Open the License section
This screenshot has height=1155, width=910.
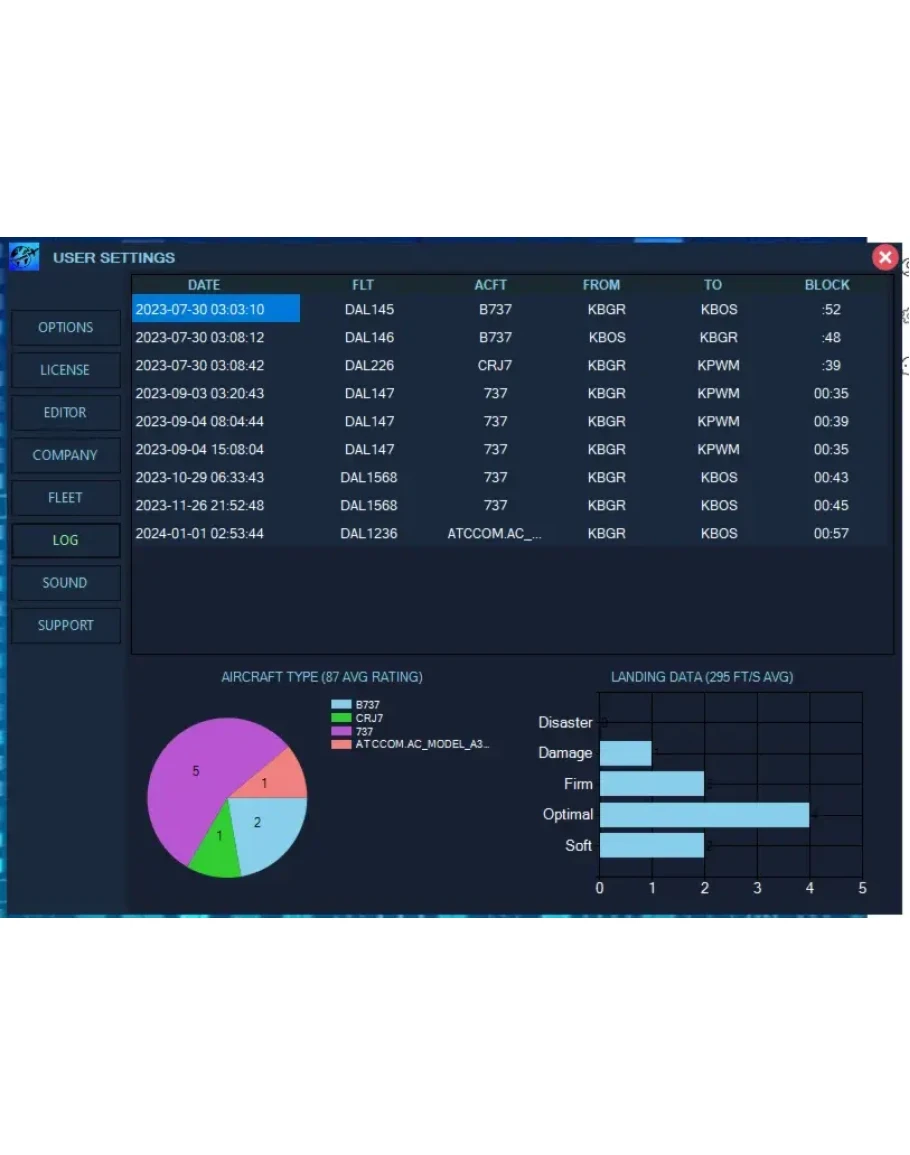click(66, 370)
